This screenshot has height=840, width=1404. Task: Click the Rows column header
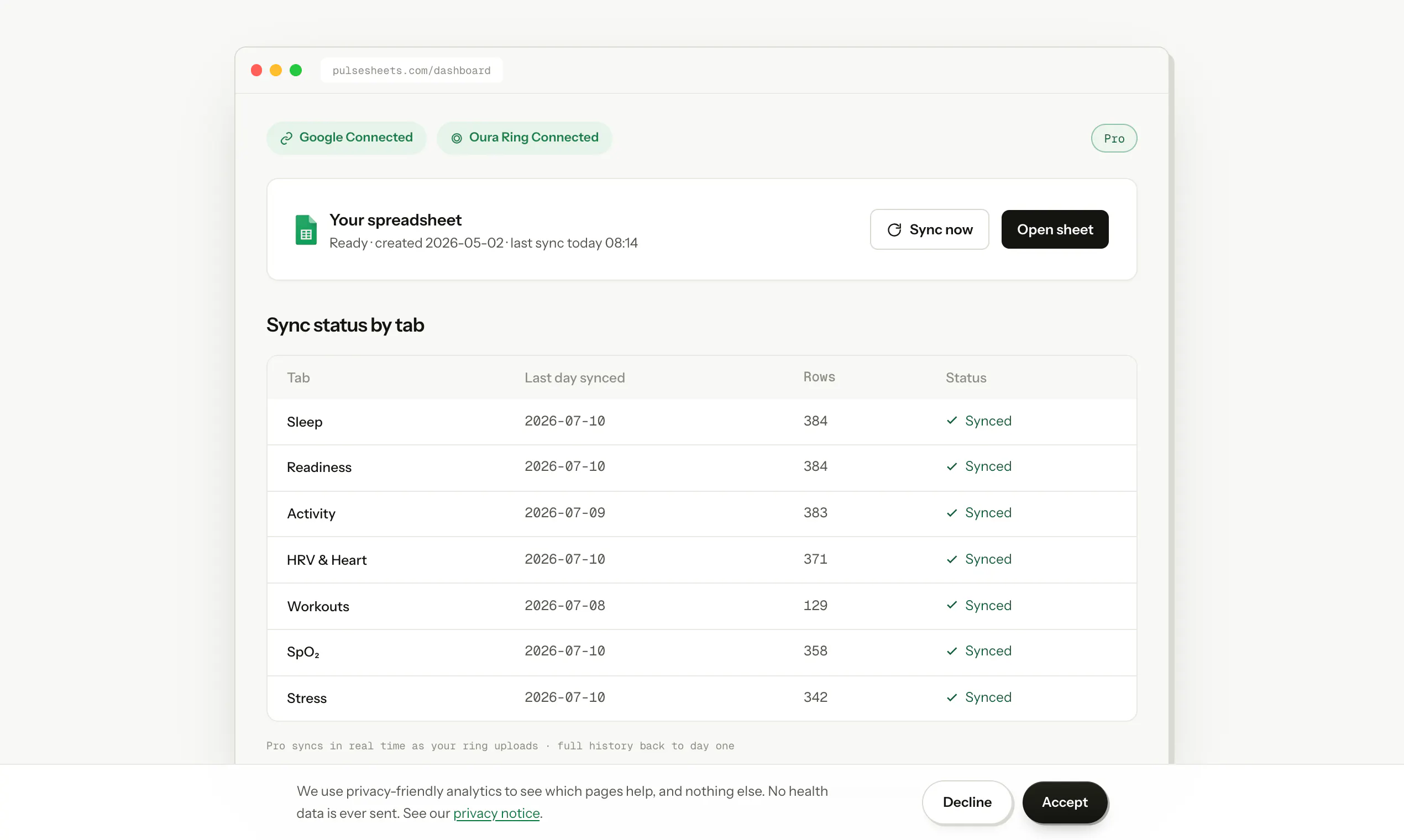(819, 377)
